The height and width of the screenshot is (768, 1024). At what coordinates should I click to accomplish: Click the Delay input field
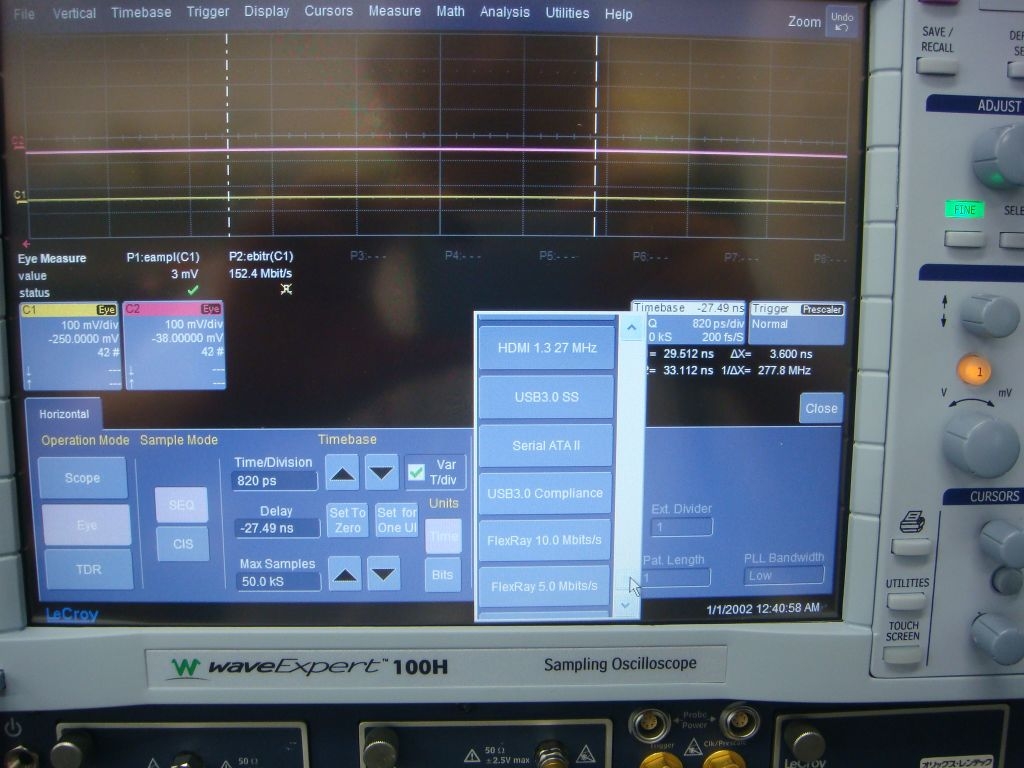pos(275,528)
